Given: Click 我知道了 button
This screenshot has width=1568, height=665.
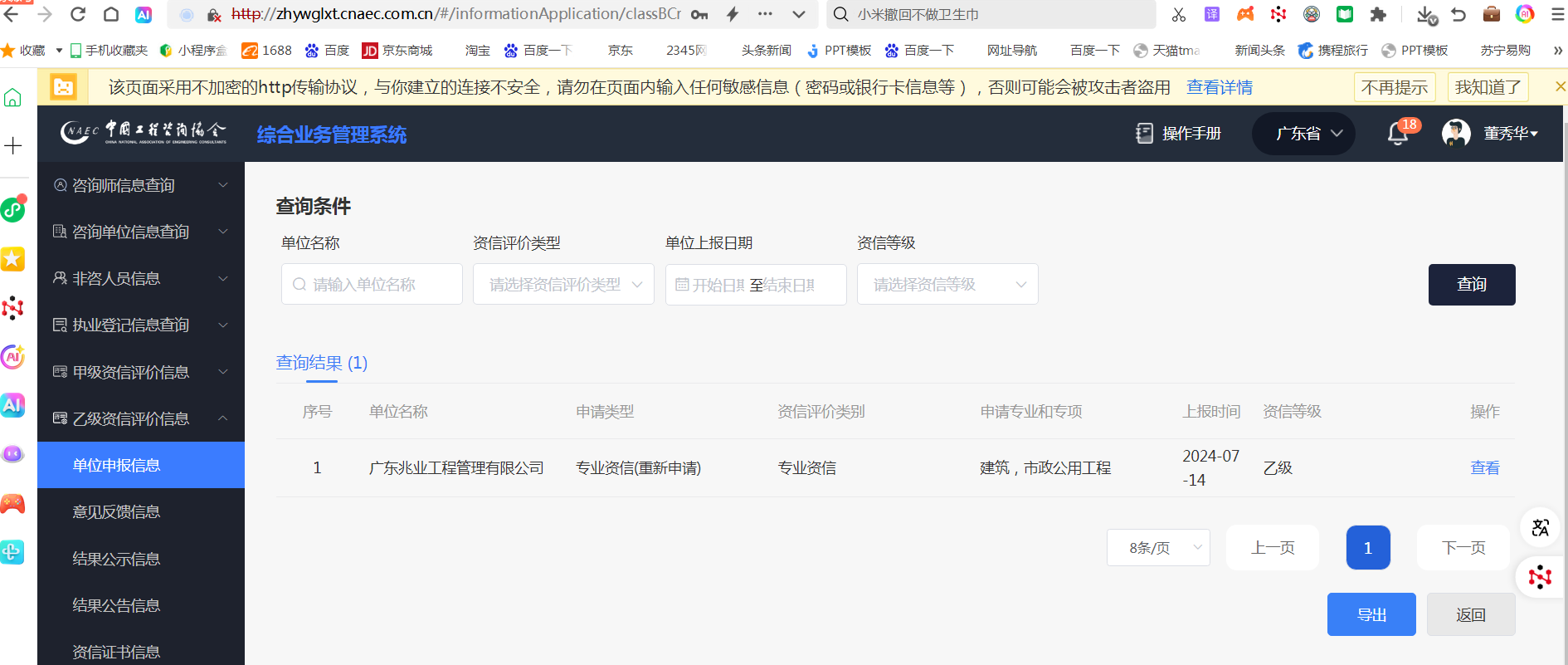Looking at the screenshot, I should click(x=1488, y=87).
